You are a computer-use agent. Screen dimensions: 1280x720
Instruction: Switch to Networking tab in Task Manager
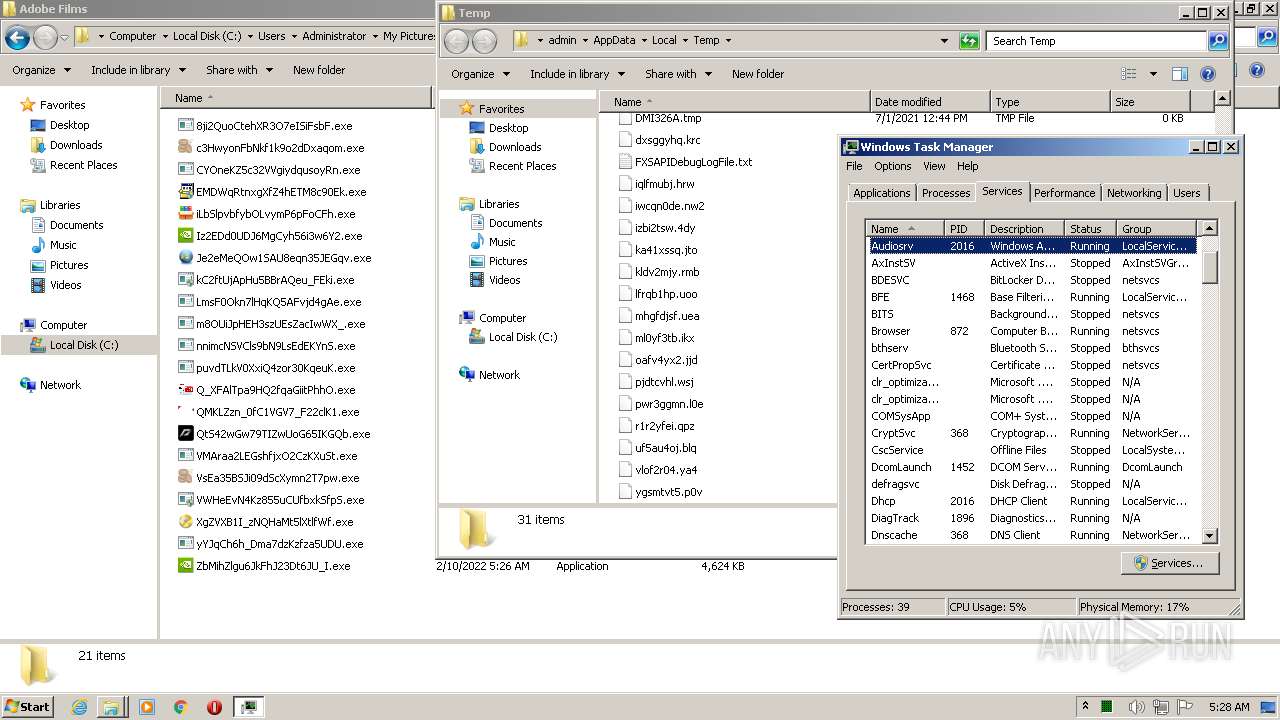tap(1134, 193)
